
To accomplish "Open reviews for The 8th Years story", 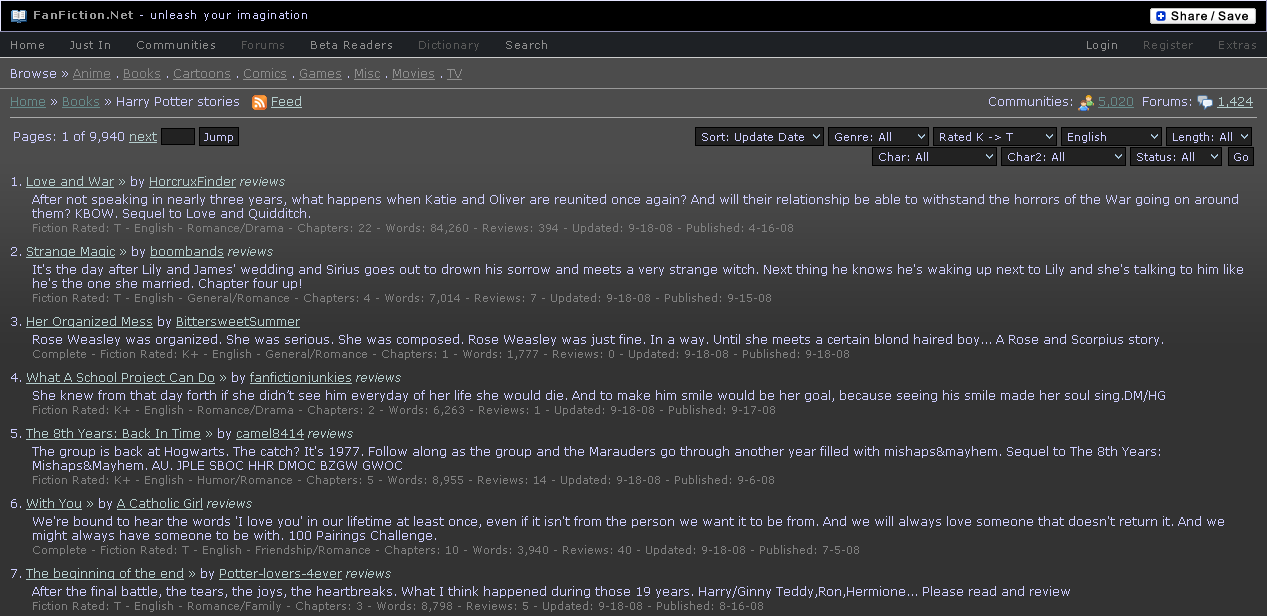I will click(x=331, y=434).
